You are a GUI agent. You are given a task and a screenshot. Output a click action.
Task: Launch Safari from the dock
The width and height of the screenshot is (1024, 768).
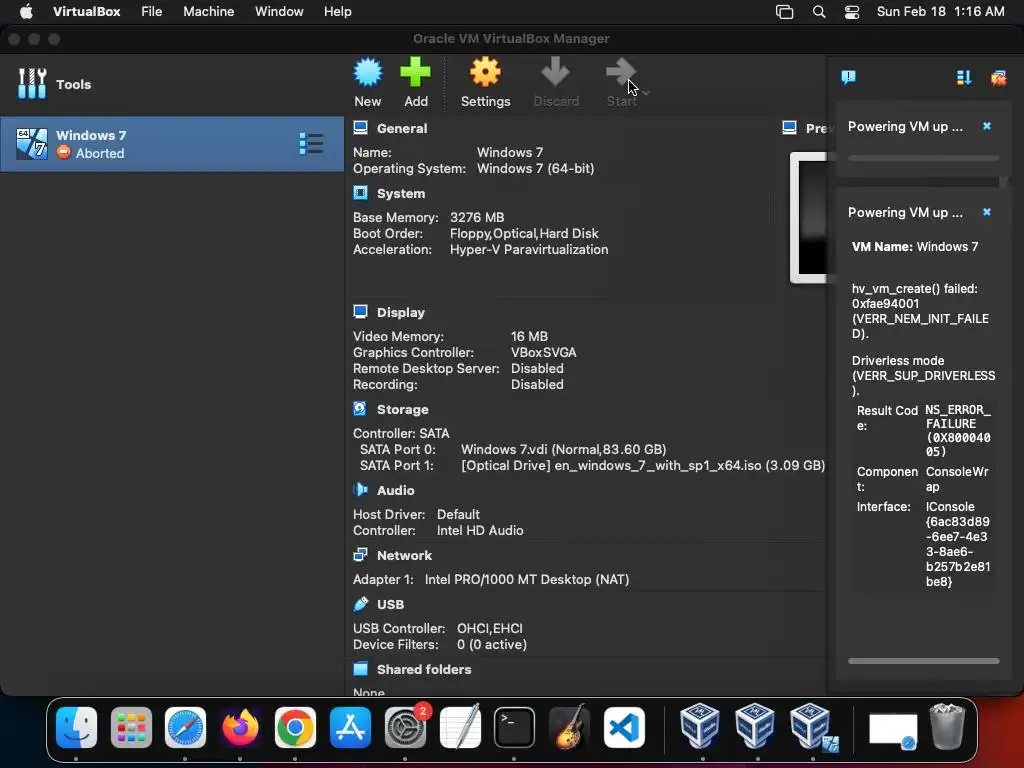pos(185,727)
